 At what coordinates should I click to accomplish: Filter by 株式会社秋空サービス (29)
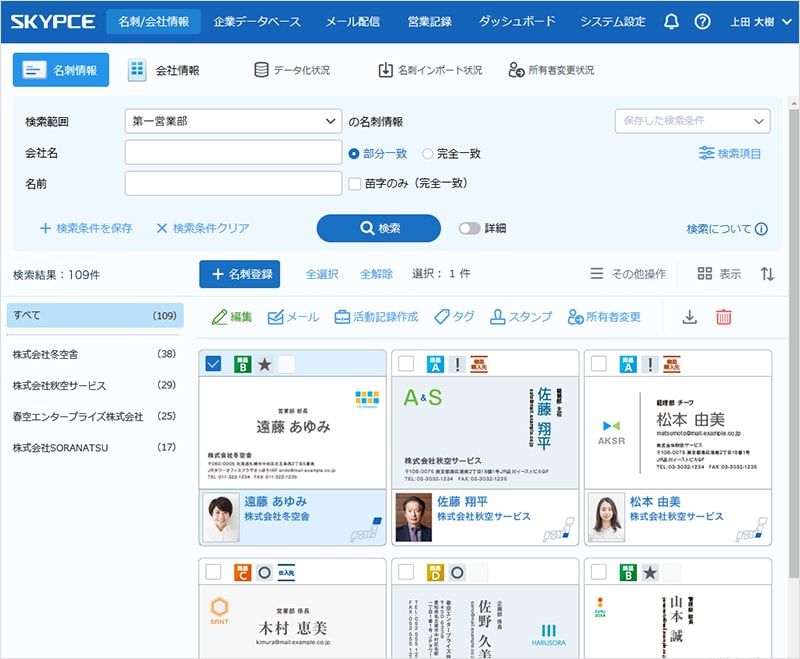94,386
